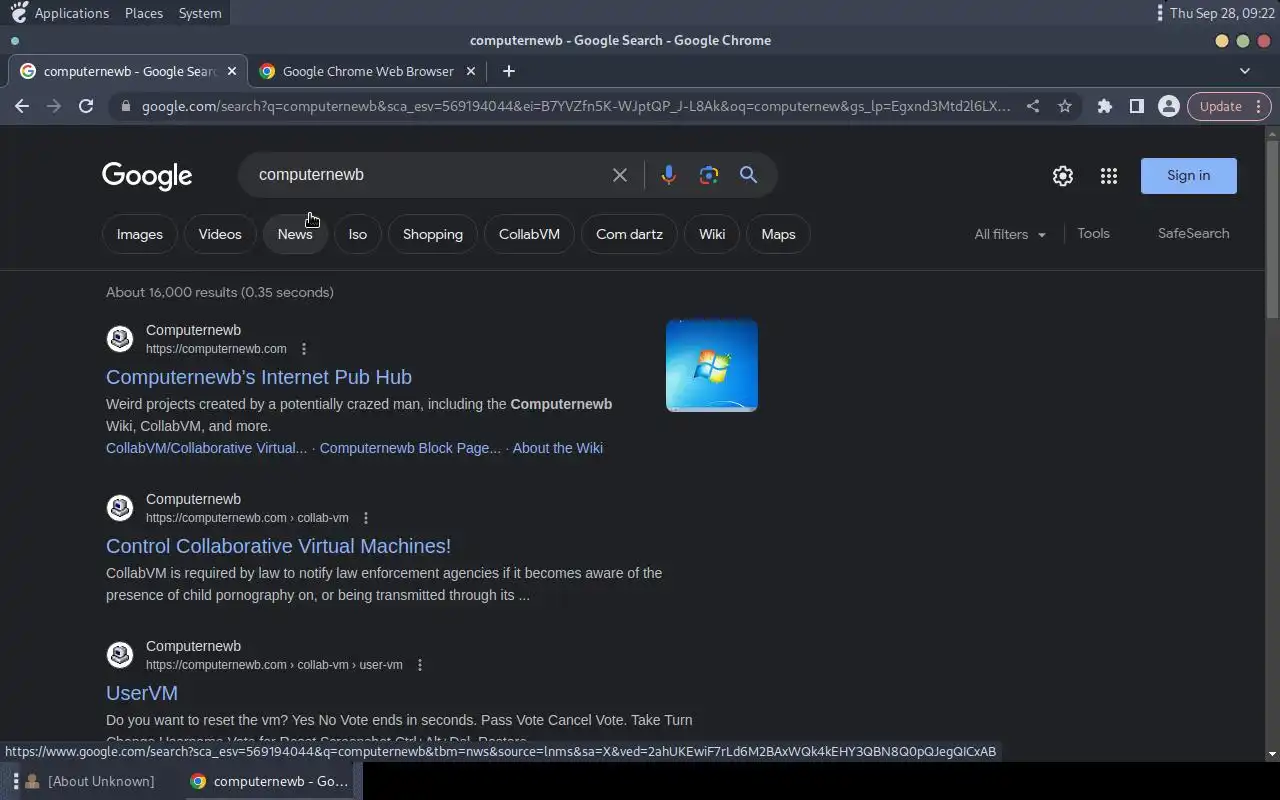Filter results by Videos
Image resolution: width=1280 pixels, height=800 pixels.
pos(220,234)
